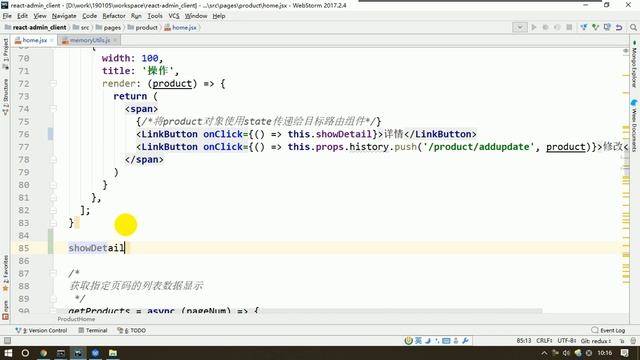The height and width of the screenshot is (360, 640).
Task: Open Chrome from the taskbar
Action: [x=43, y=353]
